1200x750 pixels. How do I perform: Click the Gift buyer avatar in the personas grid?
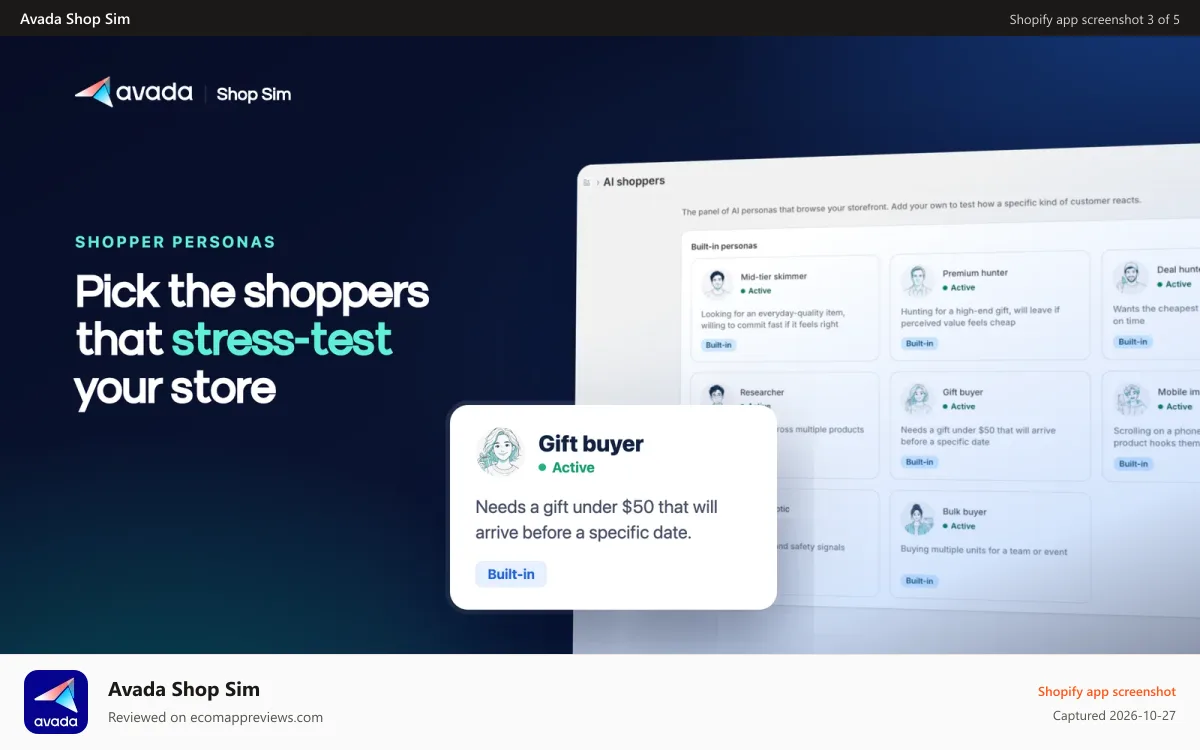[x=917, y=399]
